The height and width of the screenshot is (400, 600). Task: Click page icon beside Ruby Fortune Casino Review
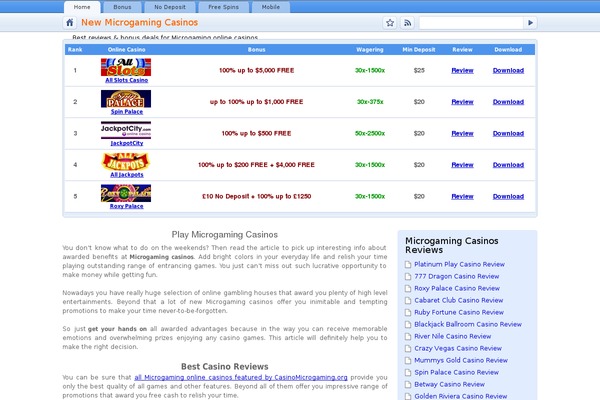pos(408,312)
